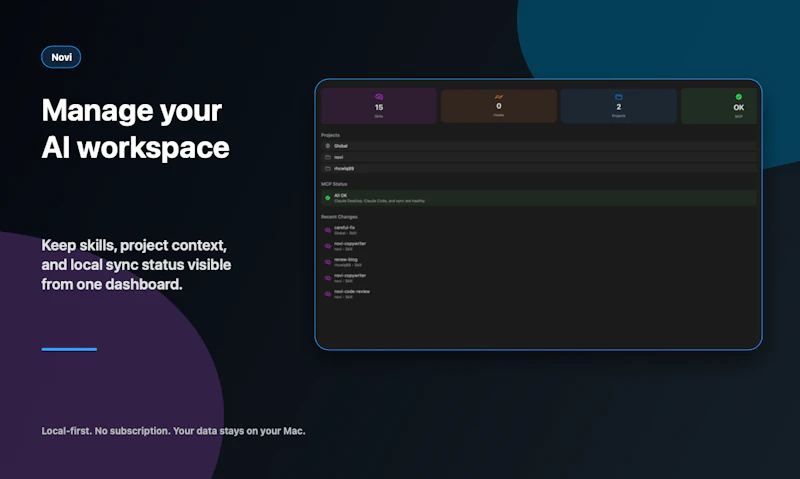Viewport: 800px width, 479px height.
Task: Click the sync are healthy description line
Action: [379, 201]
